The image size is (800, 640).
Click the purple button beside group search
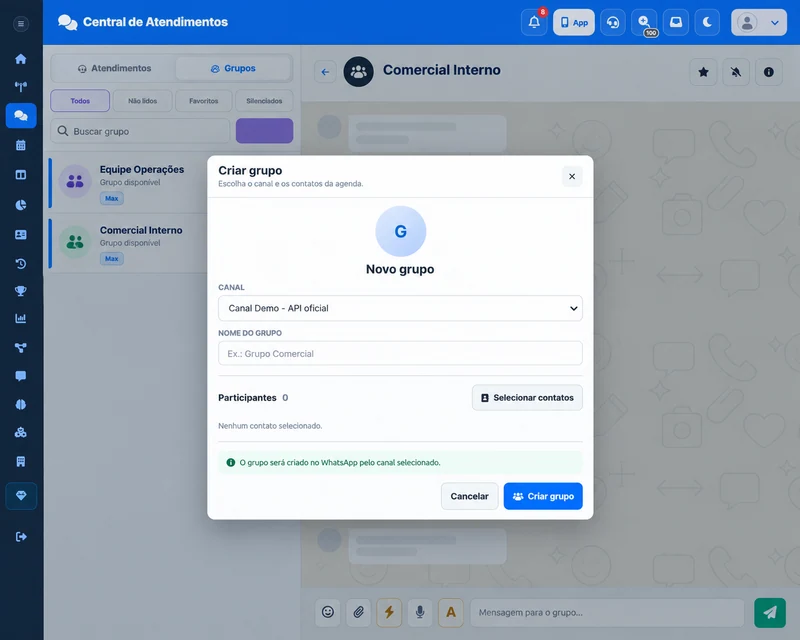click(264, 131)
